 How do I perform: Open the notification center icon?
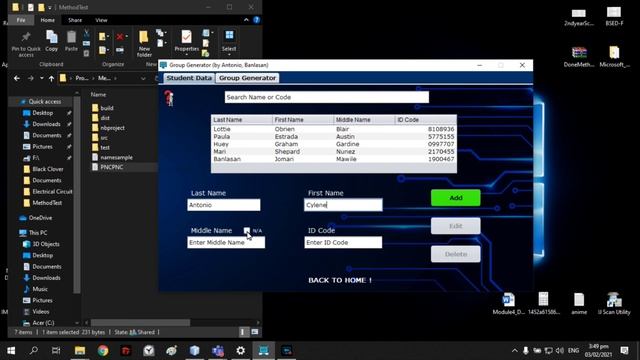point(624,350)
